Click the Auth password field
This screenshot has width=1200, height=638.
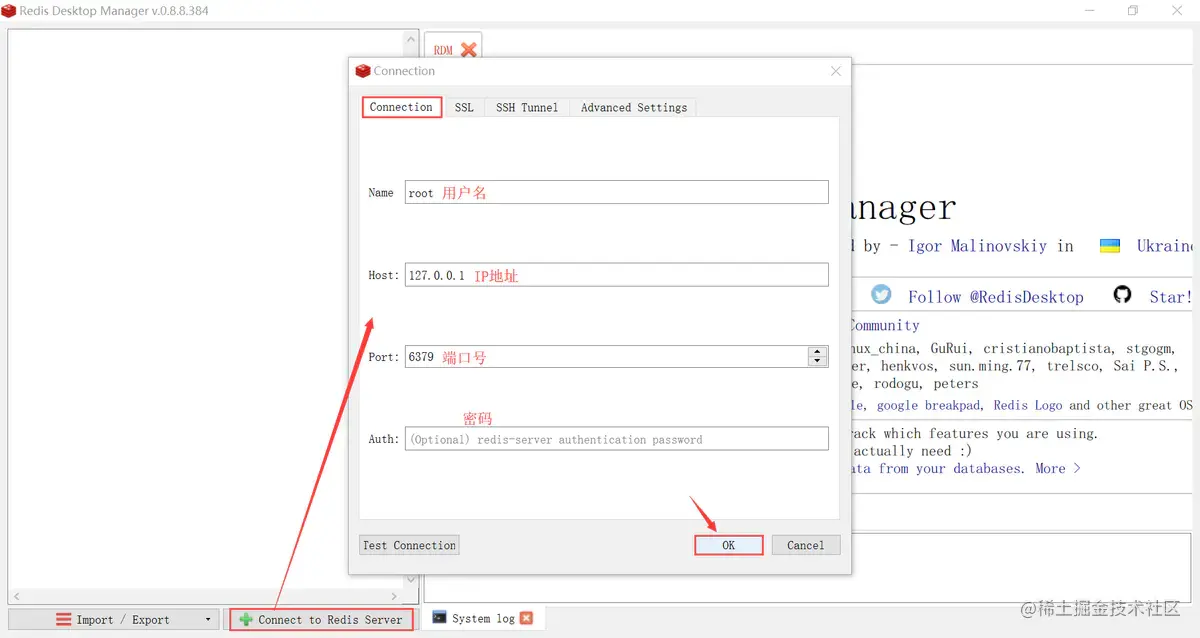click(x=617, y=439)
